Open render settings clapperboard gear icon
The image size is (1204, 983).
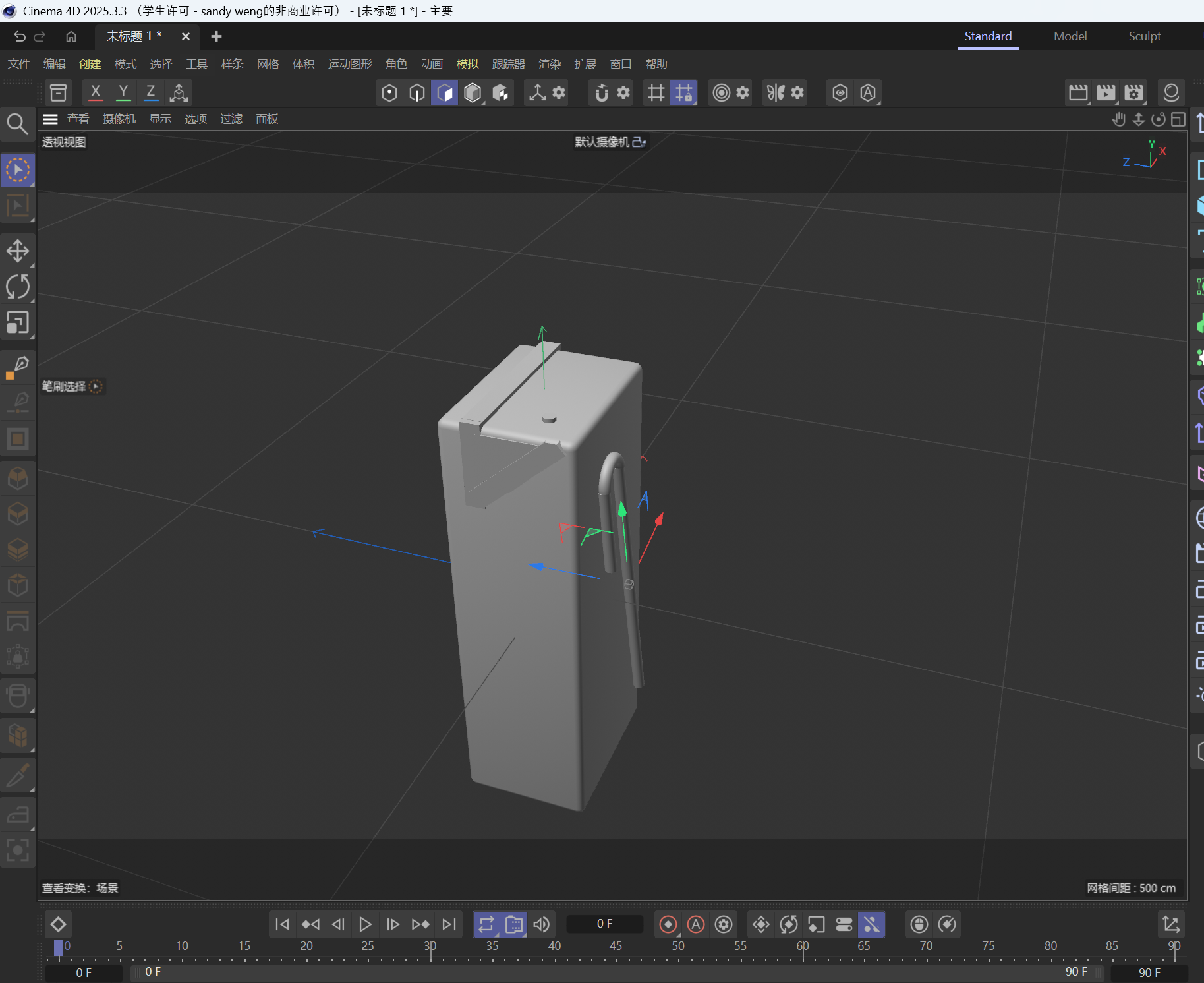point(1133,93)
